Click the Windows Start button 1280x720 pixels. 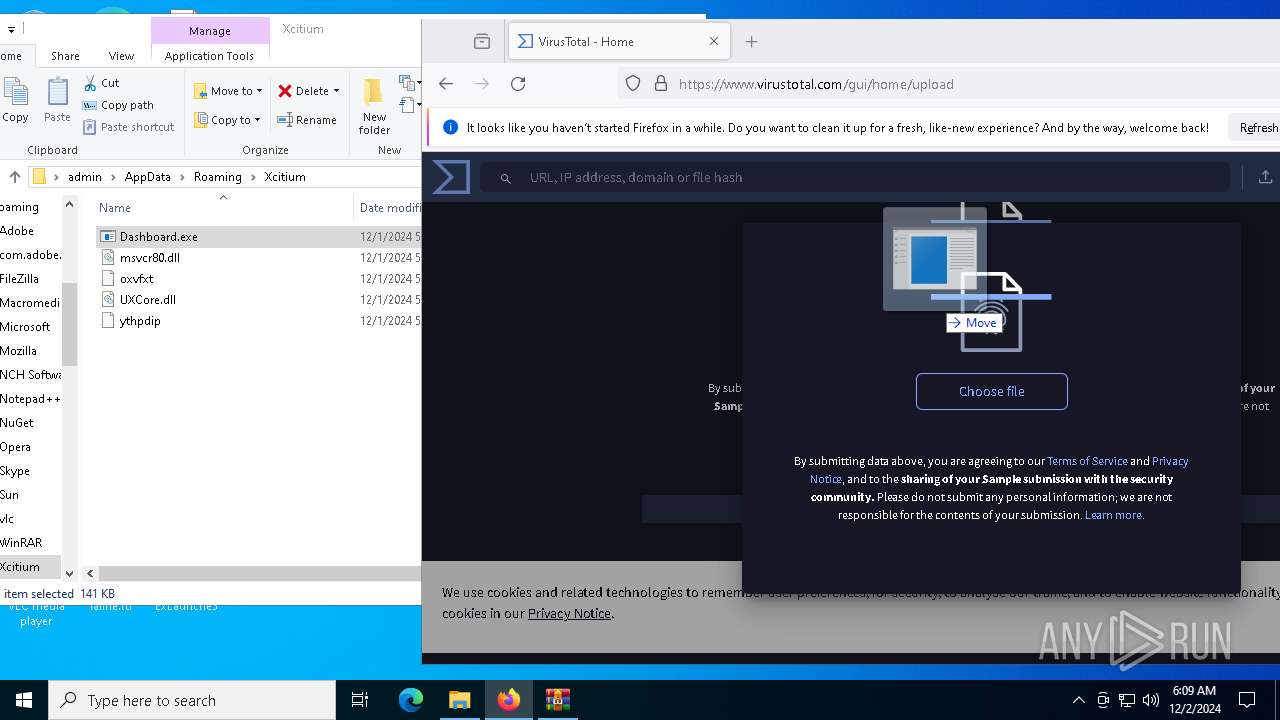[24, 700]
